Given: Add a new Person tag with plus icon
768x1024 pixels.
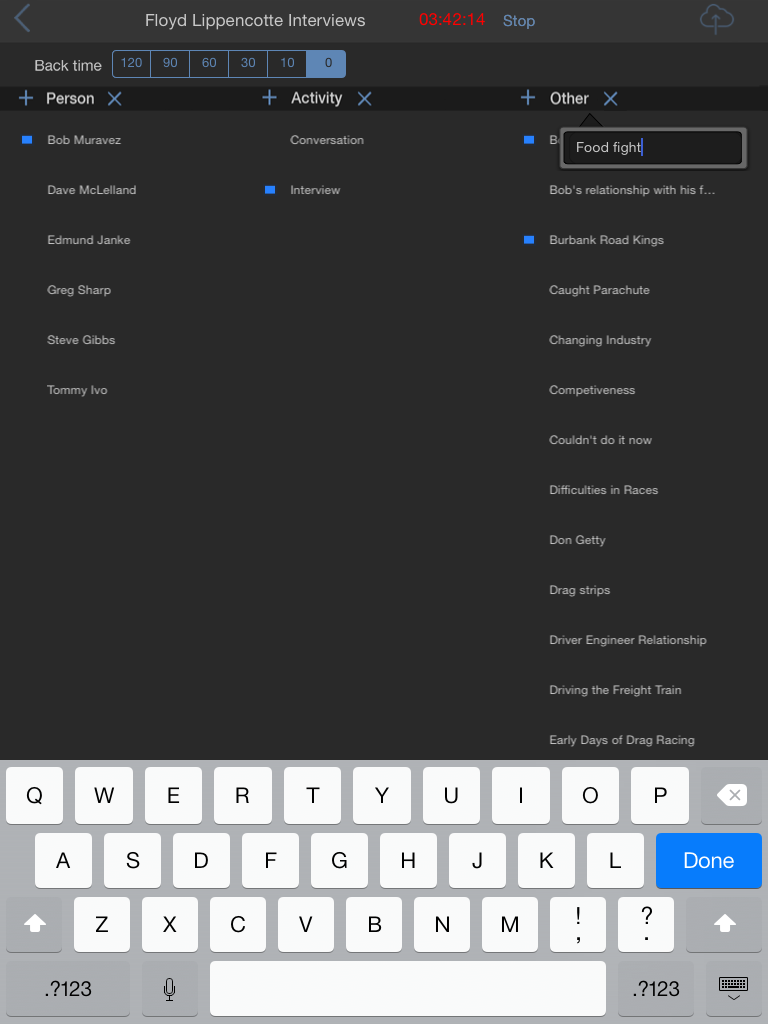Looking at the screenshot, I should tap(26, 99).
